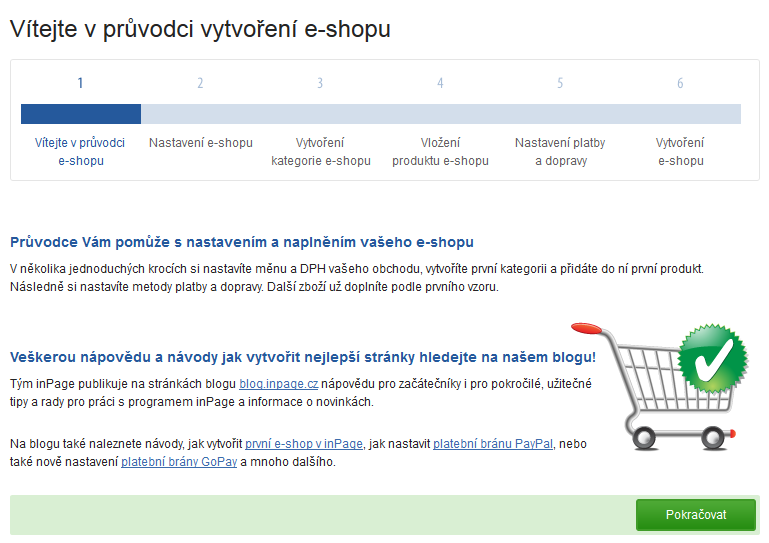Click the filled blue progress bar segment

(80, 114)
